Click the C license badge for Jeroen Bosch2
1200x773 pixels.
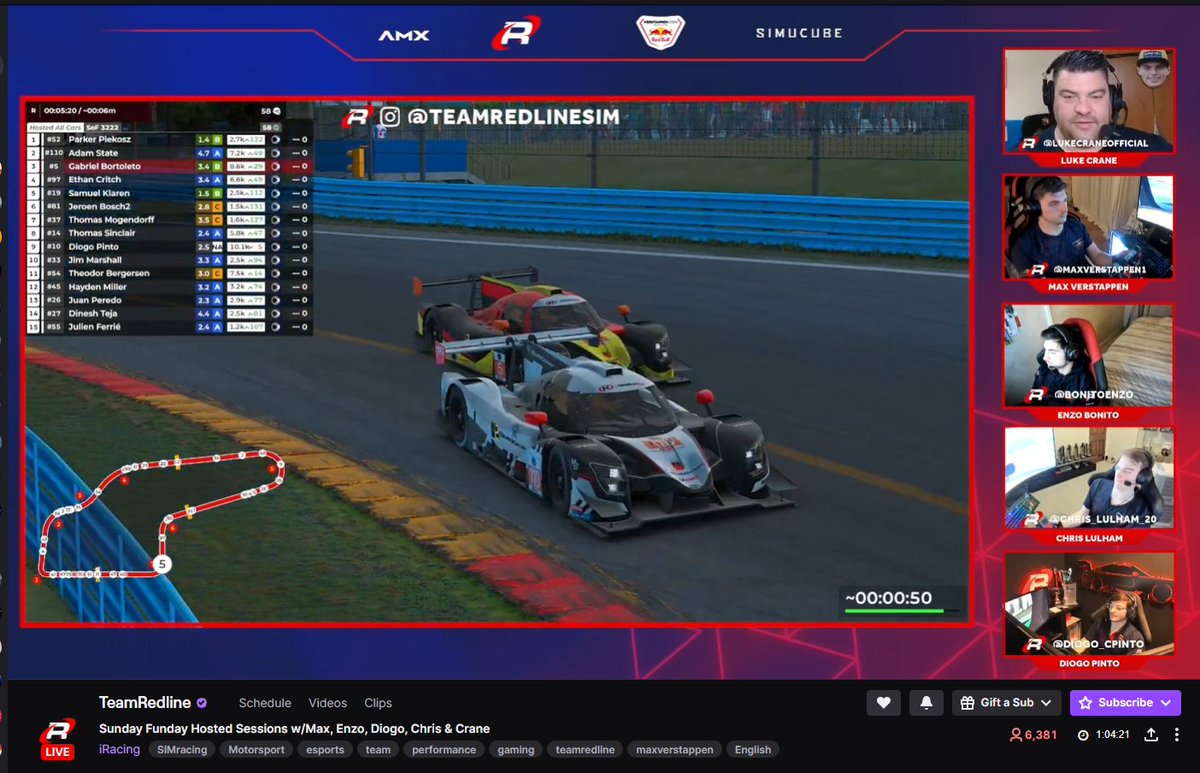[x=216, y=206]
